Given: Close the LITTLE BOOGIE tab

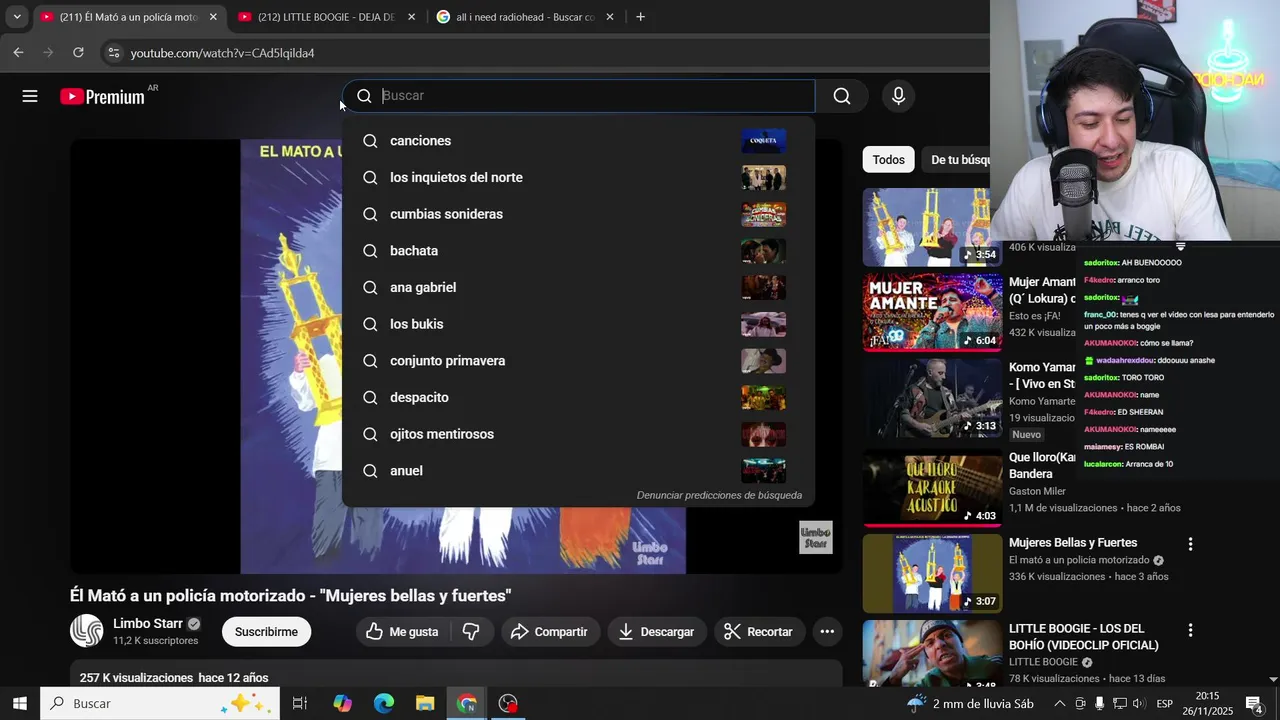Looking at the screenshot, I should pyautogui.click(x=410, y=17).
